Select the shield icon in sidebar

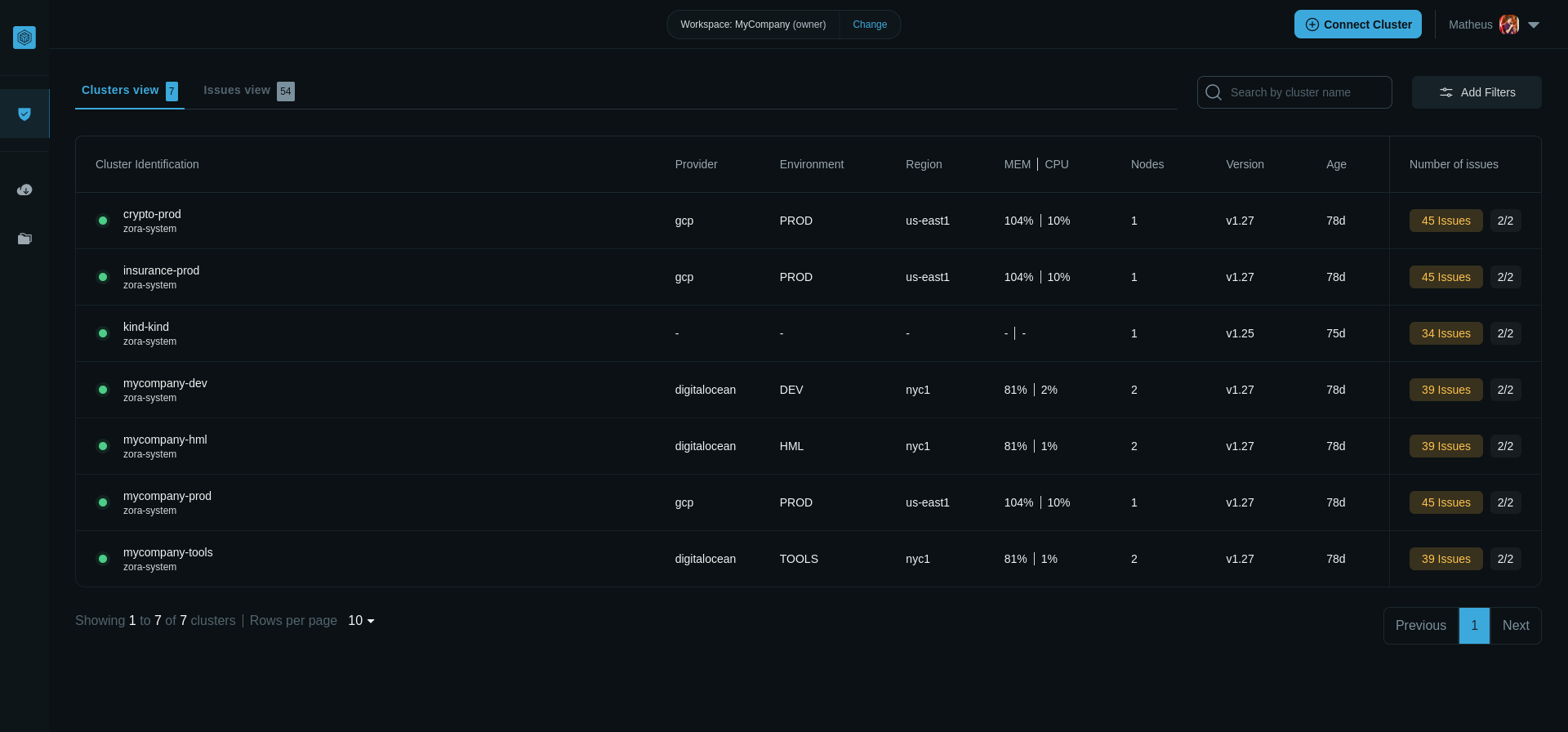coord(24,114)
